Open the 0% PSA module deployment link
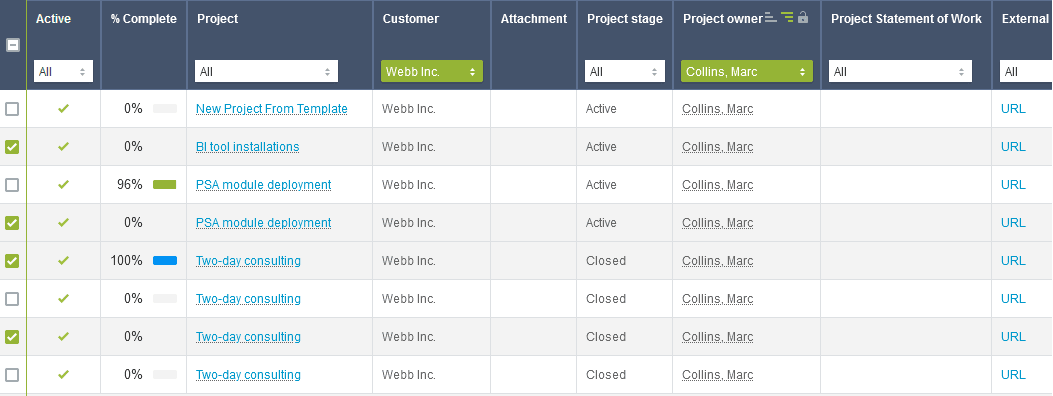Viewport: 1053px width, 396px height. [x=264, y=223]
